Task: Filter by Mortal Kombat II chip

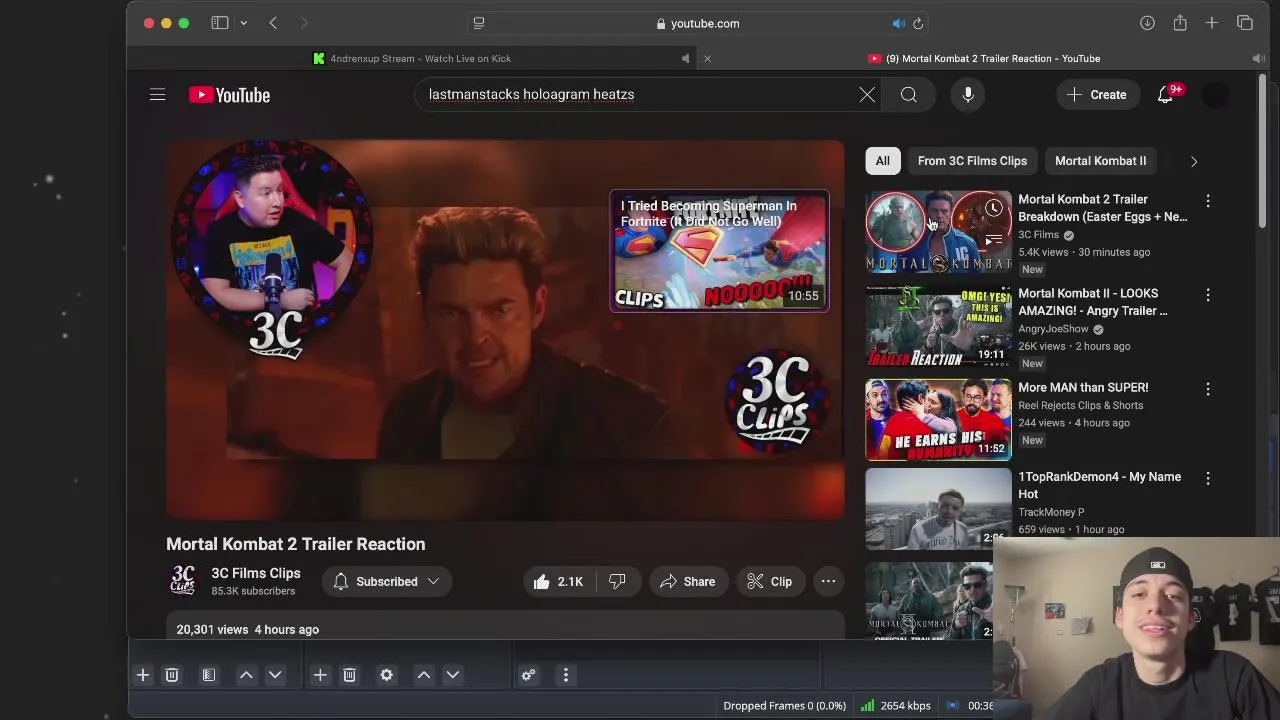Action: pyautogui.click(x=1101, y=161)
